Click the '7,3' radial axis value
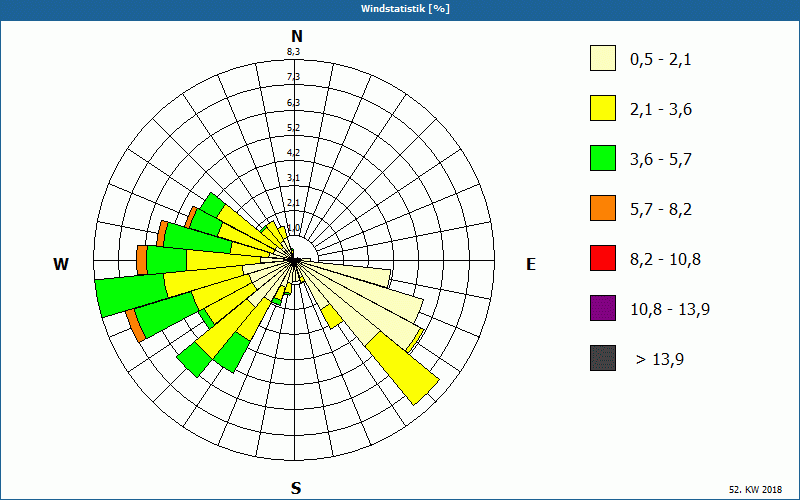This screenshot has width=800, height=500. (x=293, y=77)
